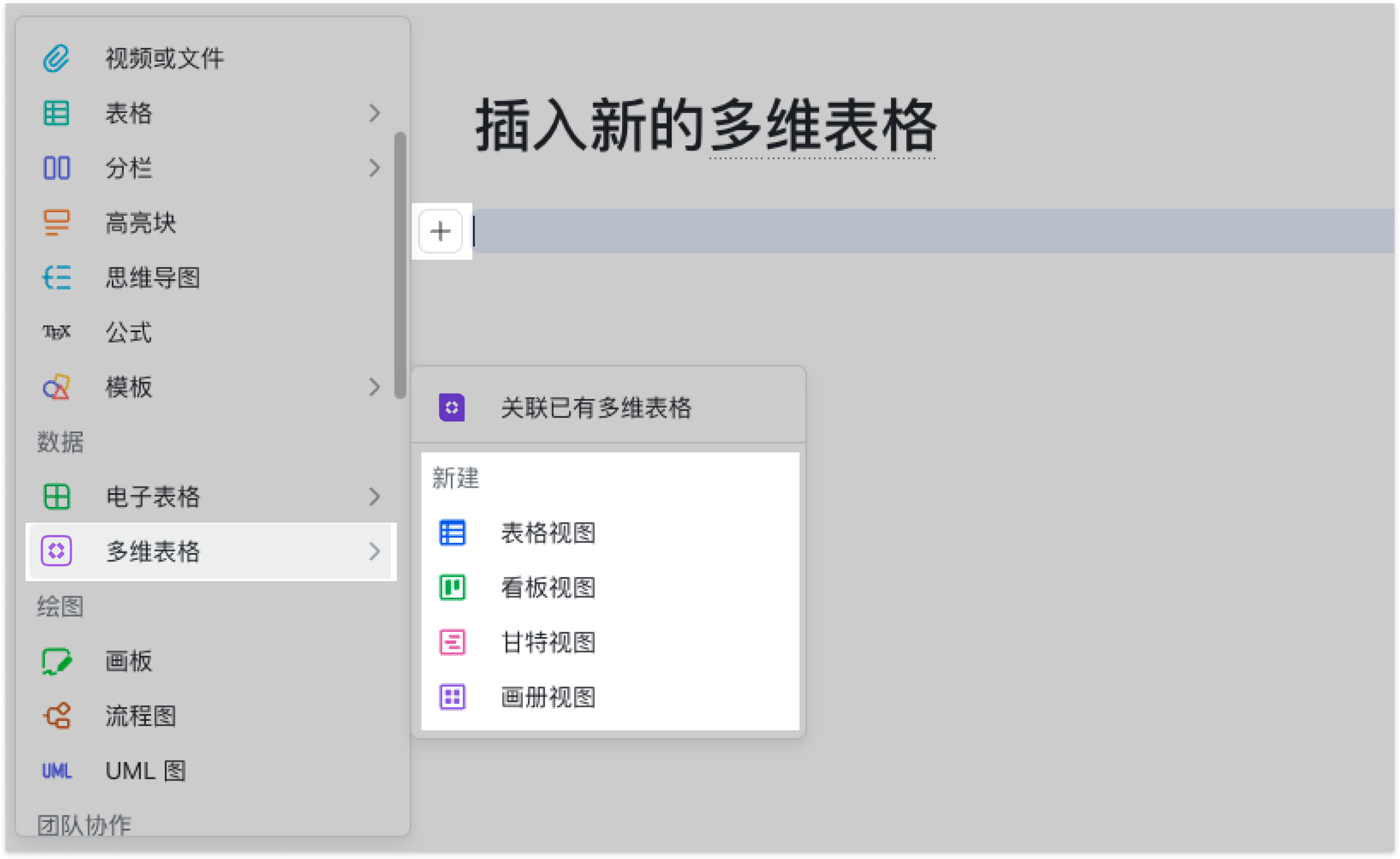Click the spreadsheet icon next to 电子表格
This screenshot has width=1400, height=859.
56,497
